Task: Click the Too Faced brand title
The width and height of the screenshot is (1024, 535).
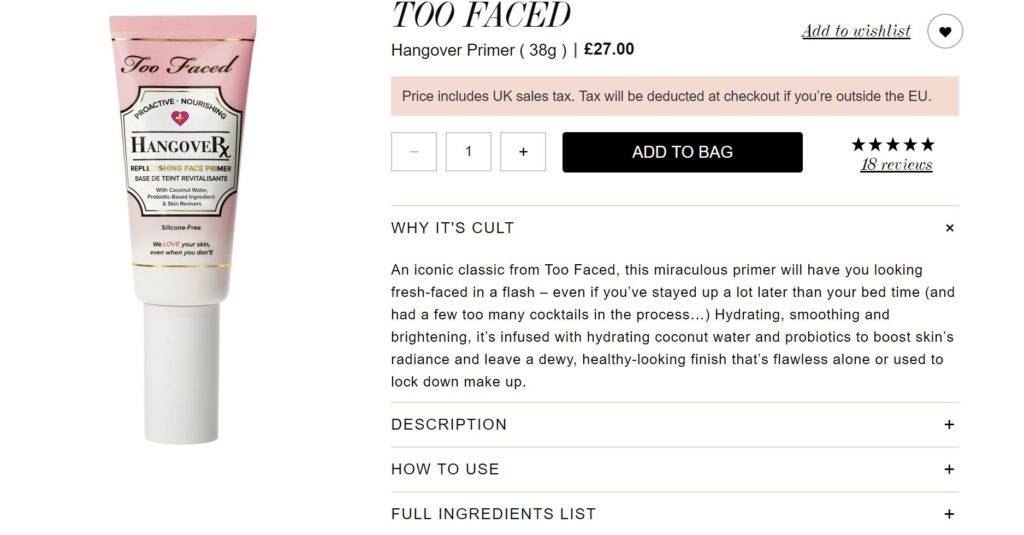Action: (481, 15)
